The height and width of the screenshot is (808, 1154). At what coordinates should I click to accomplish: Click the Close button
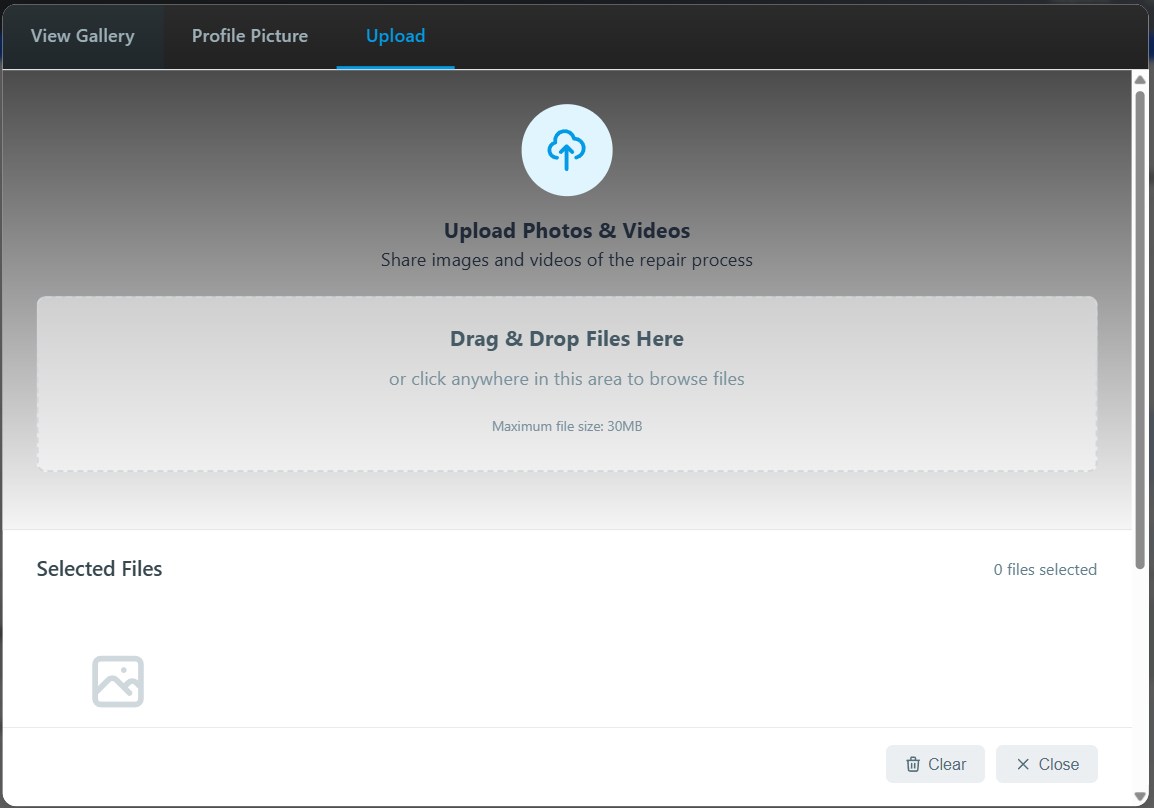tap(1046, 763)
